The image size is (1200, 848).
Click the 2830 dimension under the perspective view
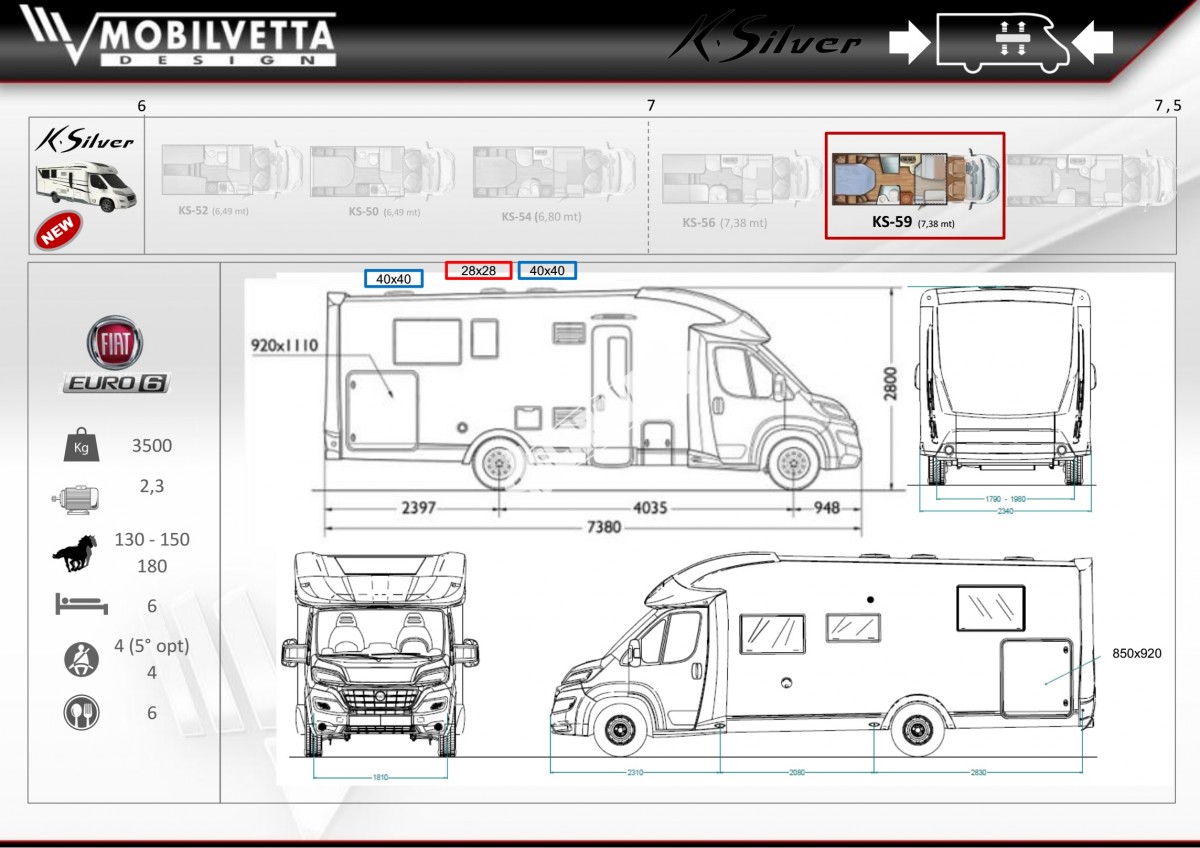tap(977, 772)
